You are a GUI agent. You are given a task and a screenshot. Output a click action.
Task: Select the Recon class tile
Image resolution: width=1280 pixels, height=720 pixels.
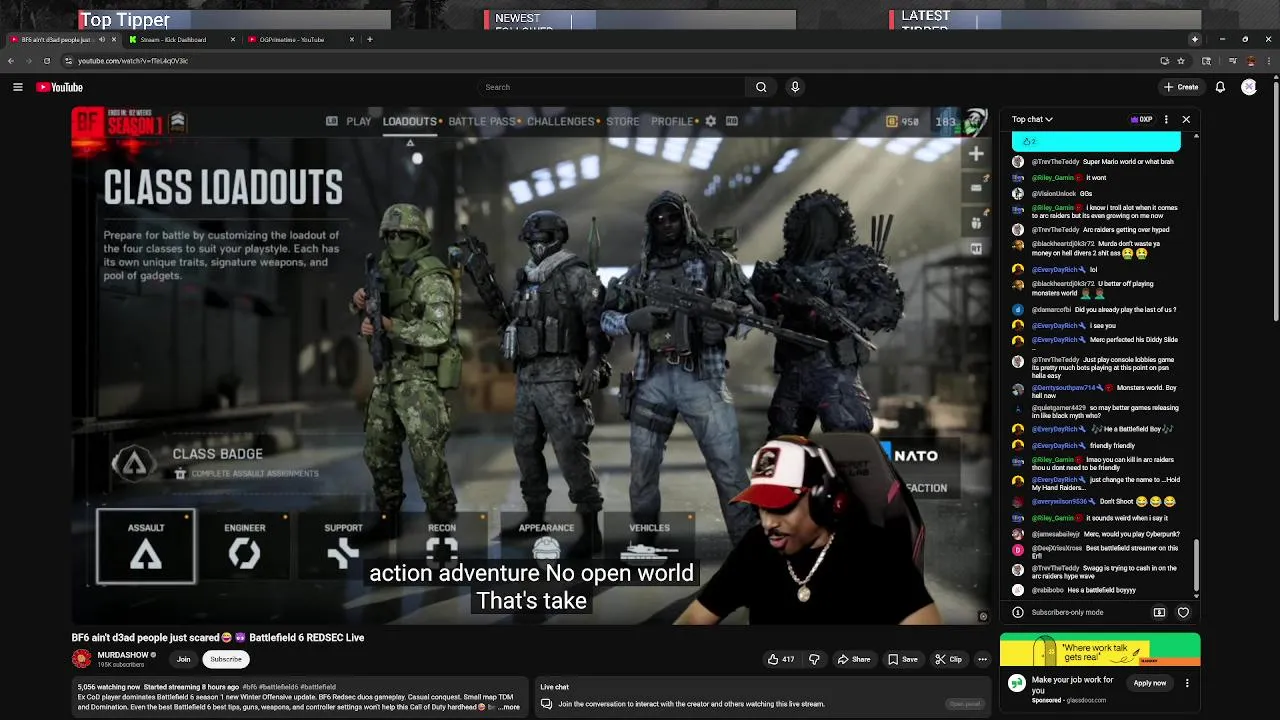(442, 546)
